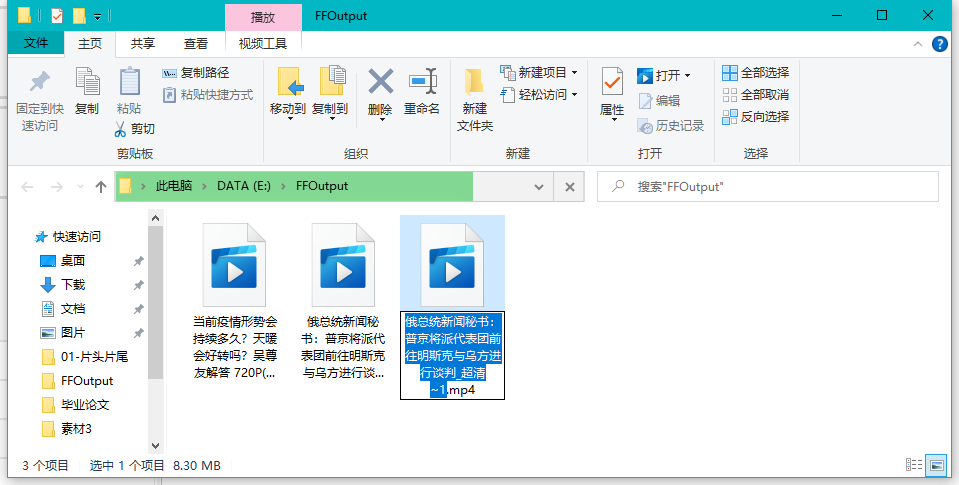This screenshot has width=959, height=485.
Task: Click FFOutput in the address bar path
Action: [322, 187]
